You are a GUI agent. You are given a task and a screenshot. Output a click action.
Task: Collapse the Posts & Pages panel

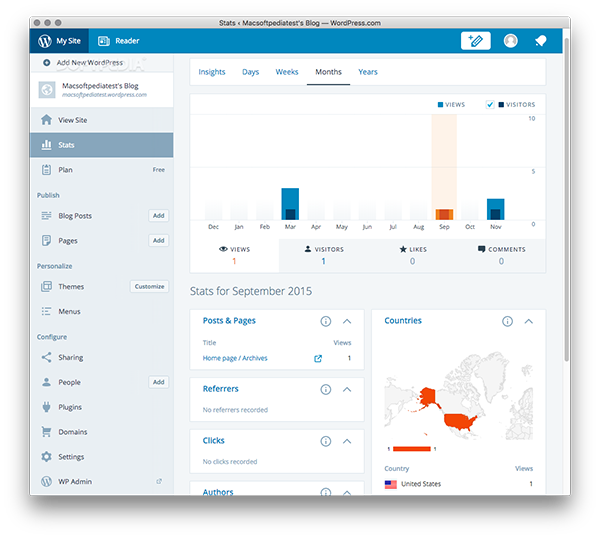(347, 321)
